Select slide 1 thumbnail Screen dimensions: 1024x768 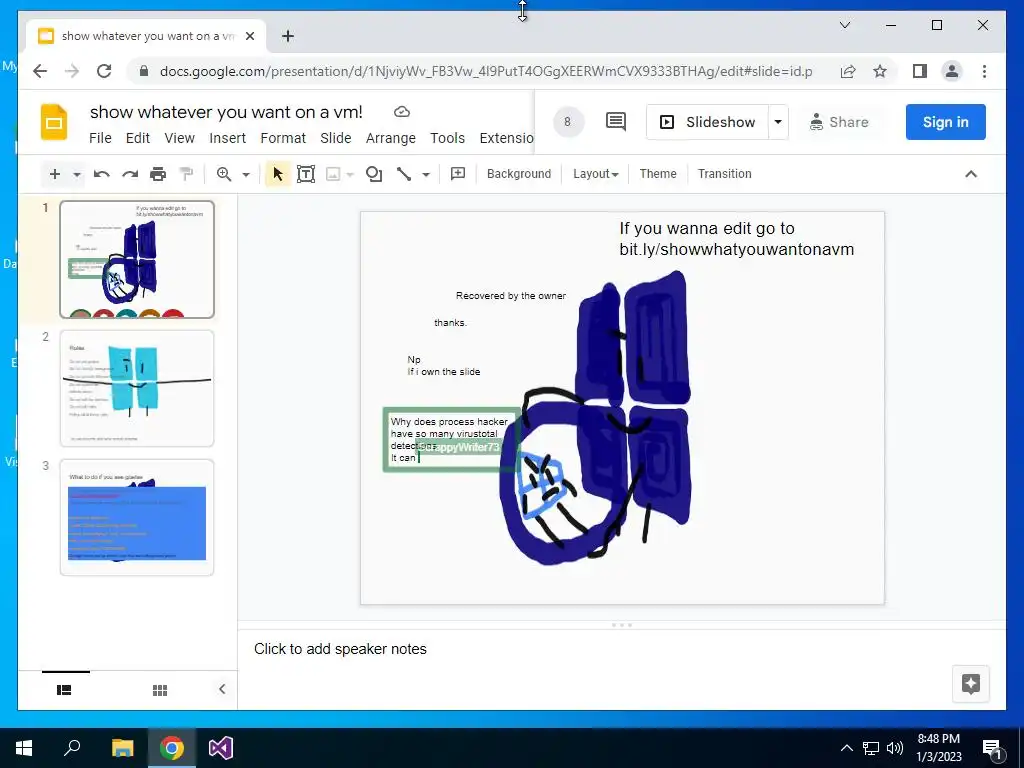coord(136,259)
